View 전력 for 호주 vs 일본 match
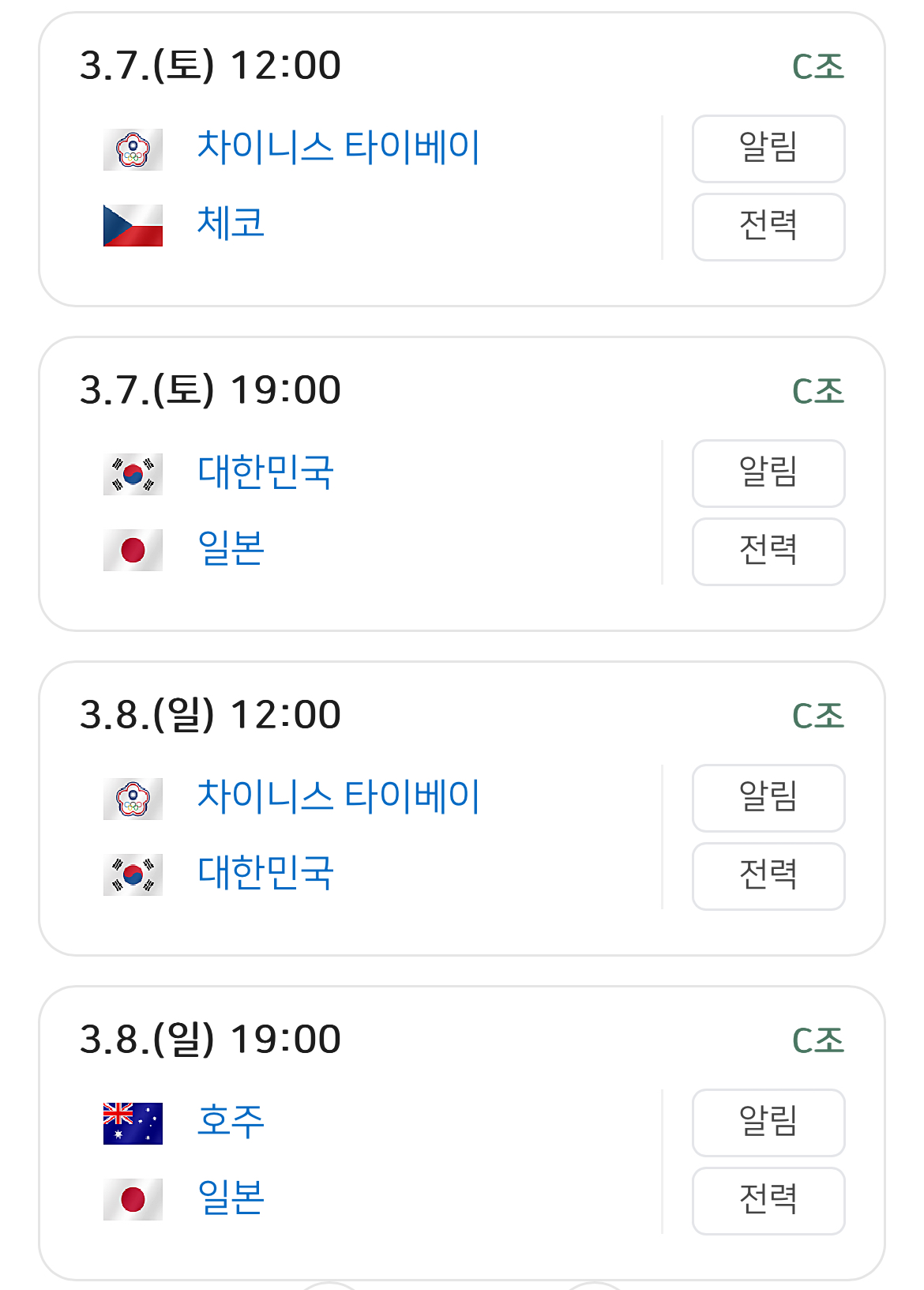Viewport: 924px width, 1290px height. (768, 1201)
